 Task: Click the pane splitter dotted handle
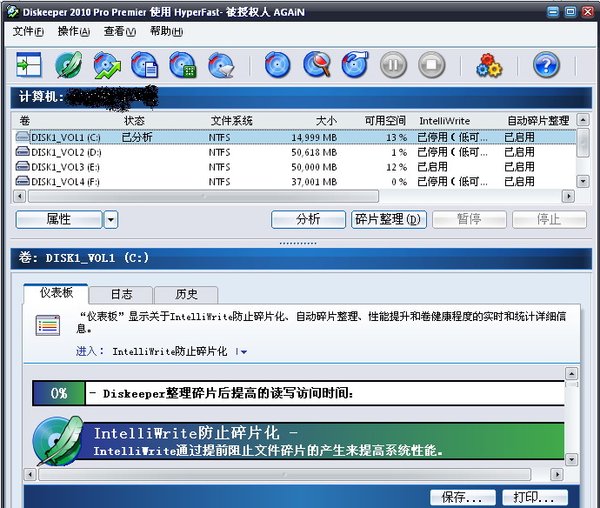click(x=298, y=243)
